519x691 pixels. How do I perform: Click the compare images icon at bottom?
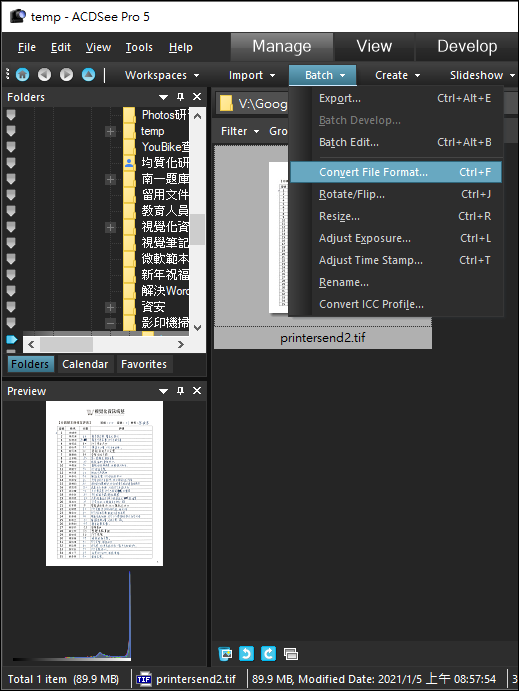[x=291, y=654]
